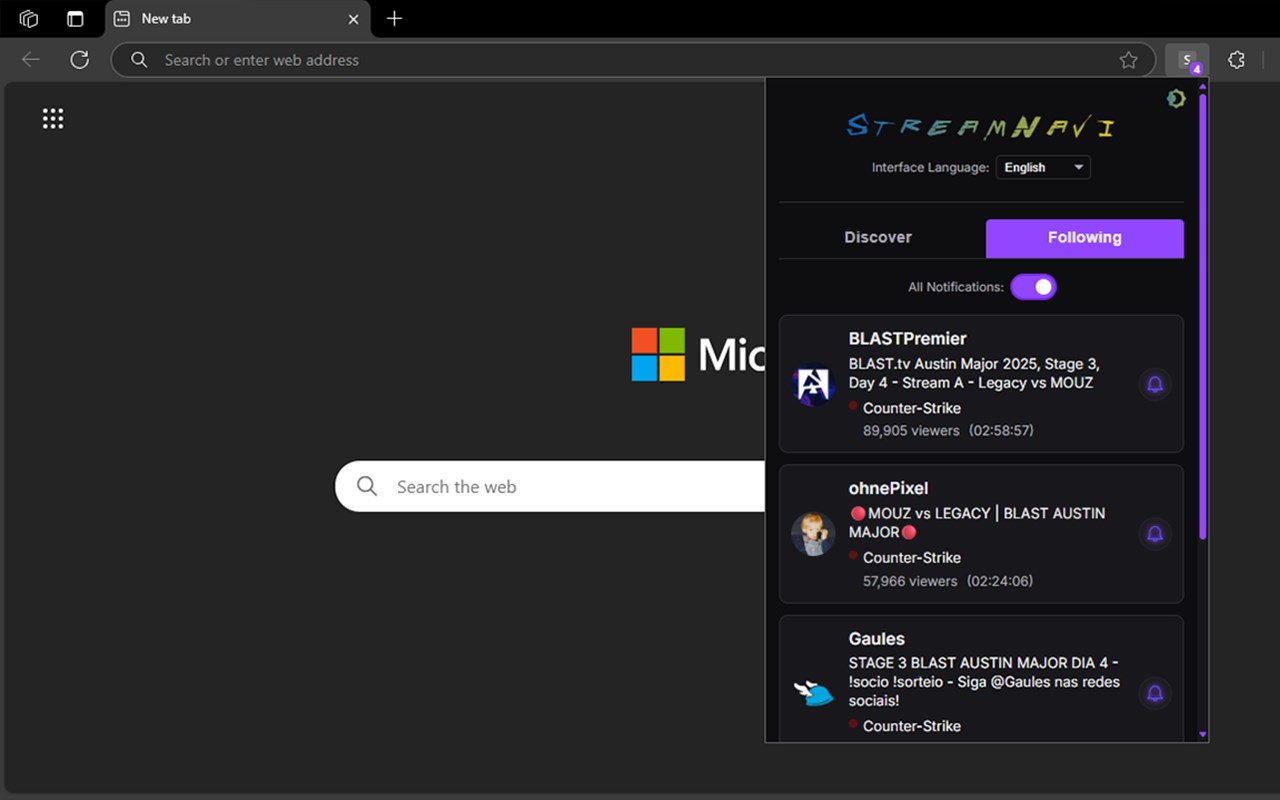Click Counter-Strike category under Gaules

(x=912, y=726)
